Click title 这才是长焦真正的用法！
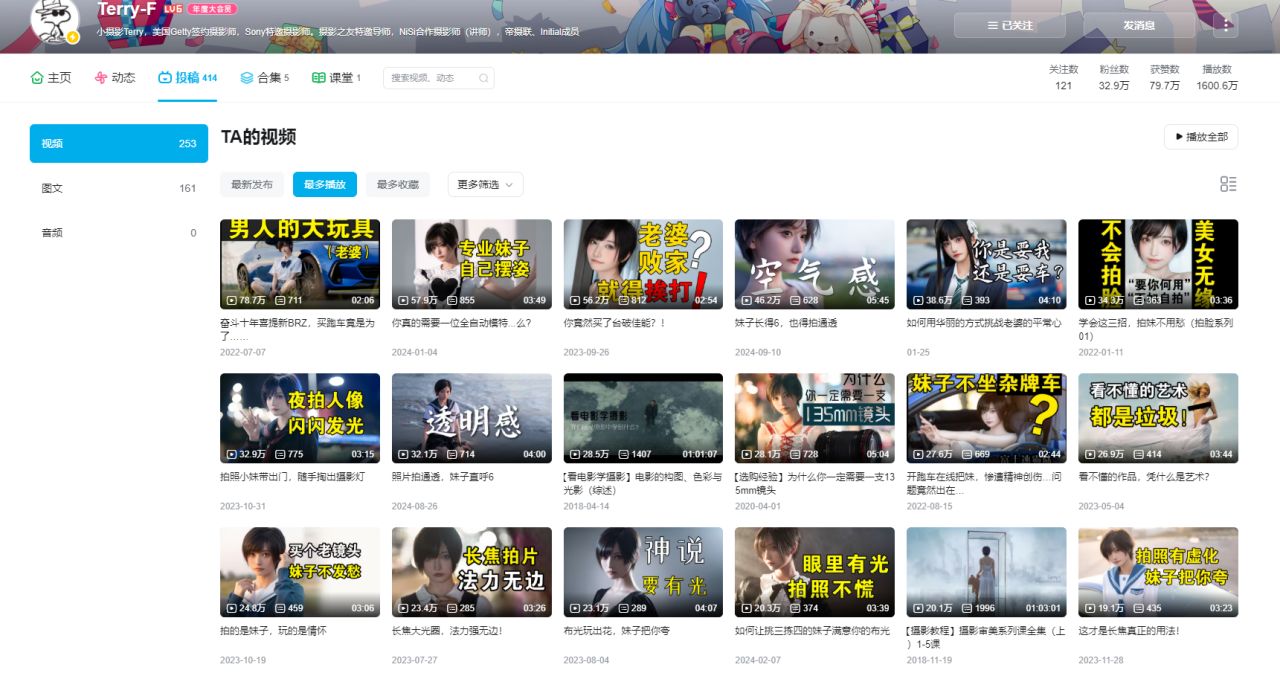This screenshot has width=1280, height=673. click(1129, 631)
